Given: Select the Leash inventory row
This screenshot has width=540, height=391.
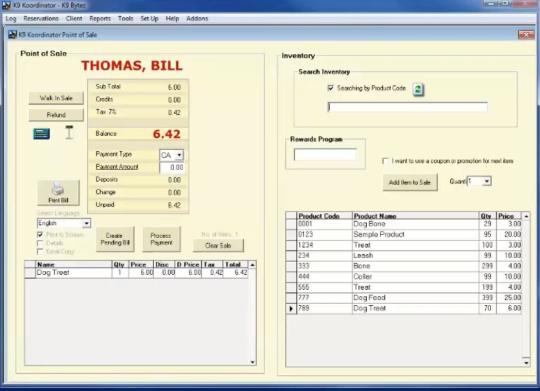Looking at the screenshot, I should 404,256.
